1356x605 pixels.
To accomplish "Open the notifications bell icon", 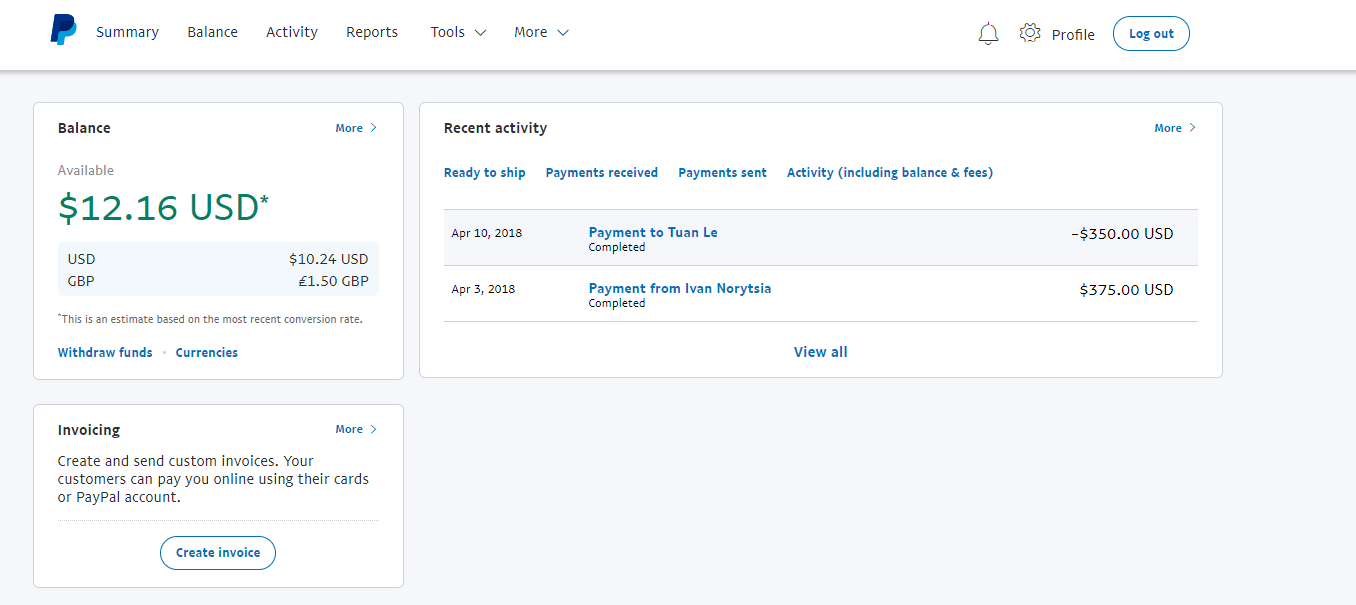I will pyautogui.click(x=988, y=34).
